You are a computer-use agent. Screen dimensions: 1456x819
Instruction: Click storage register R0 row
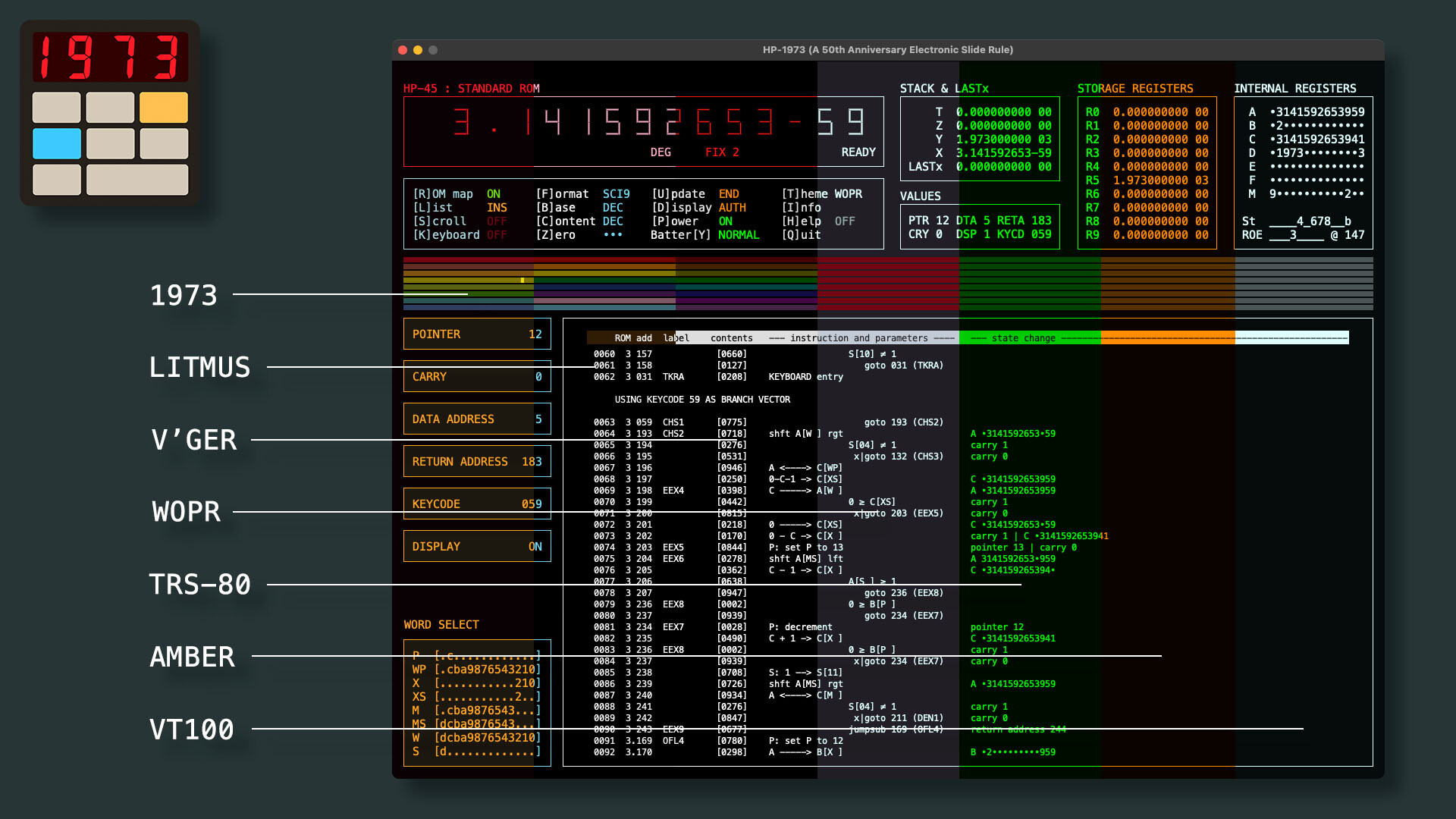pos(1147,112)
